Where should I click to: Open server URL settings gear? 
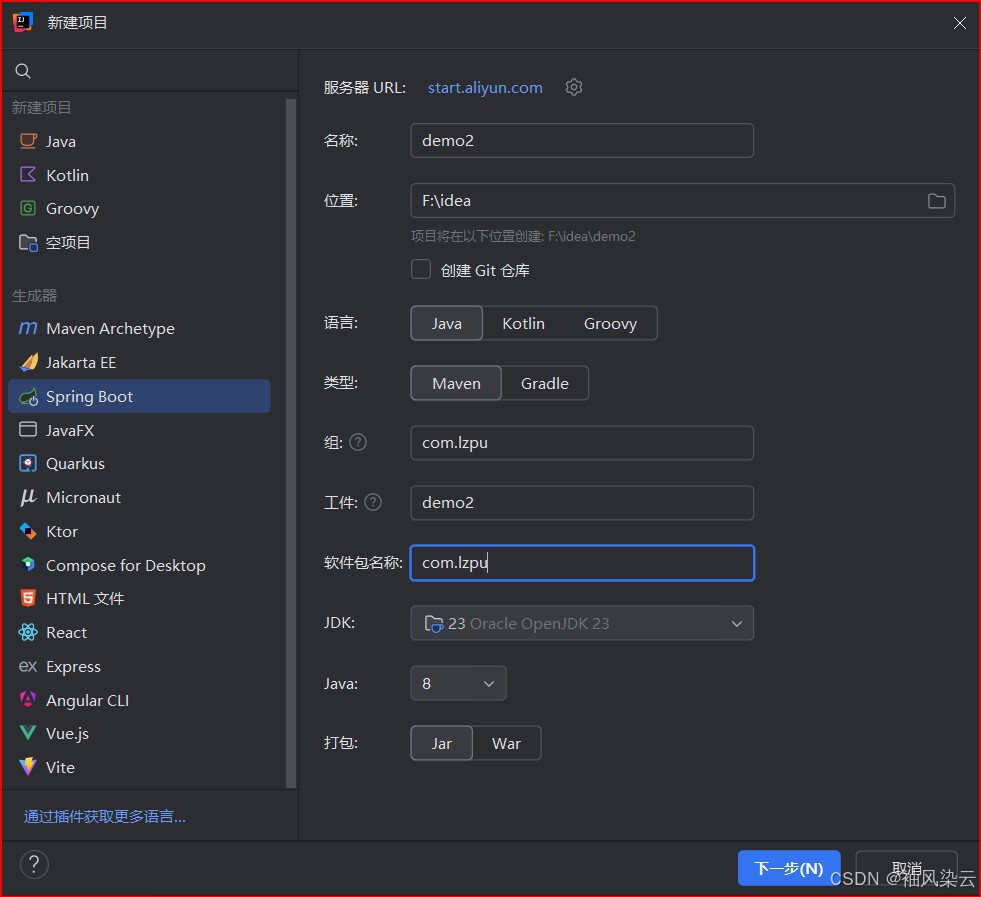point(574,87)
